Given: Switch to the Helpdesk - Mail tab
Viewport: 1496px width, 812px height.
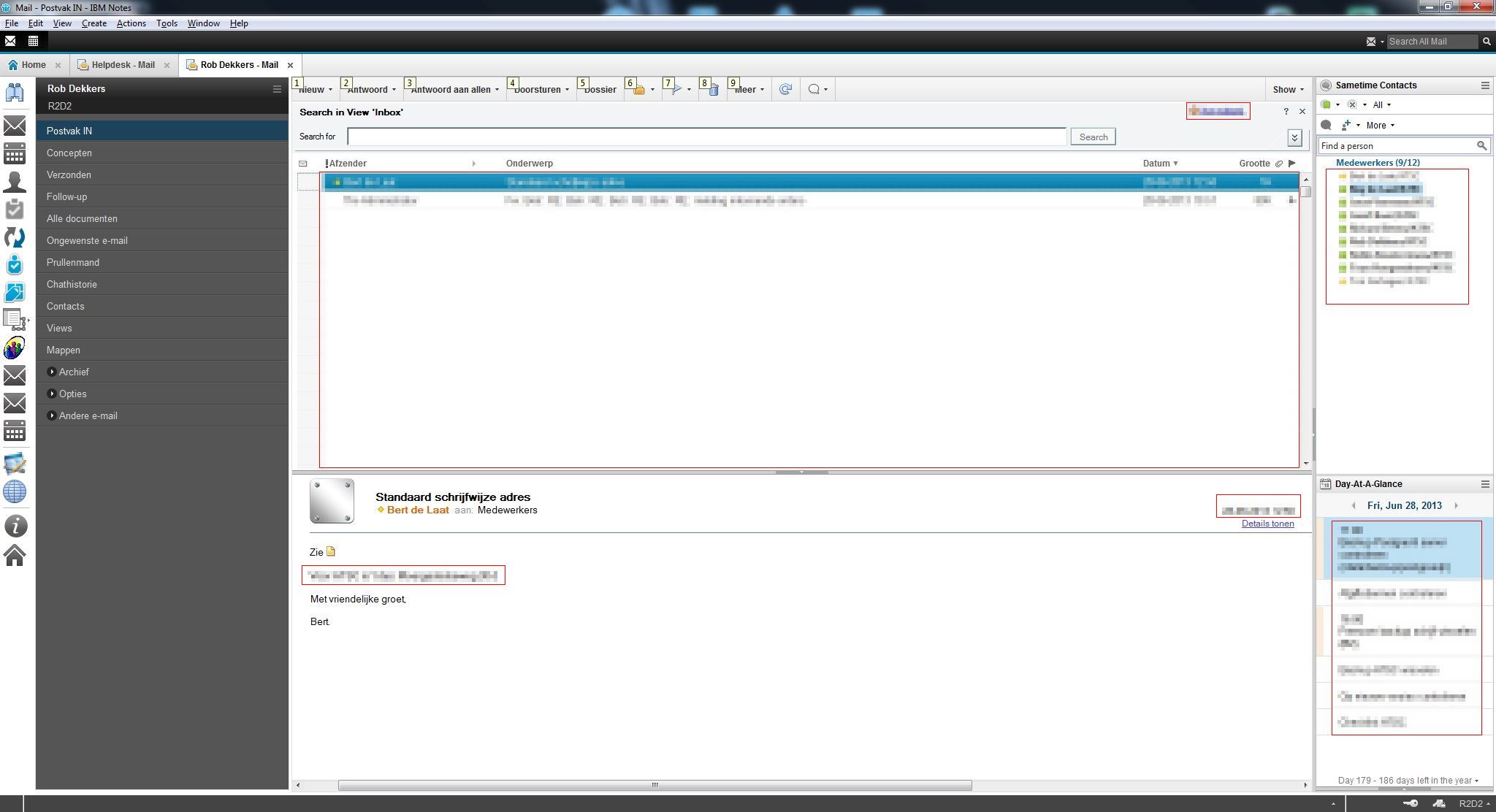Looking at the screenshot, I should point(123,65).
